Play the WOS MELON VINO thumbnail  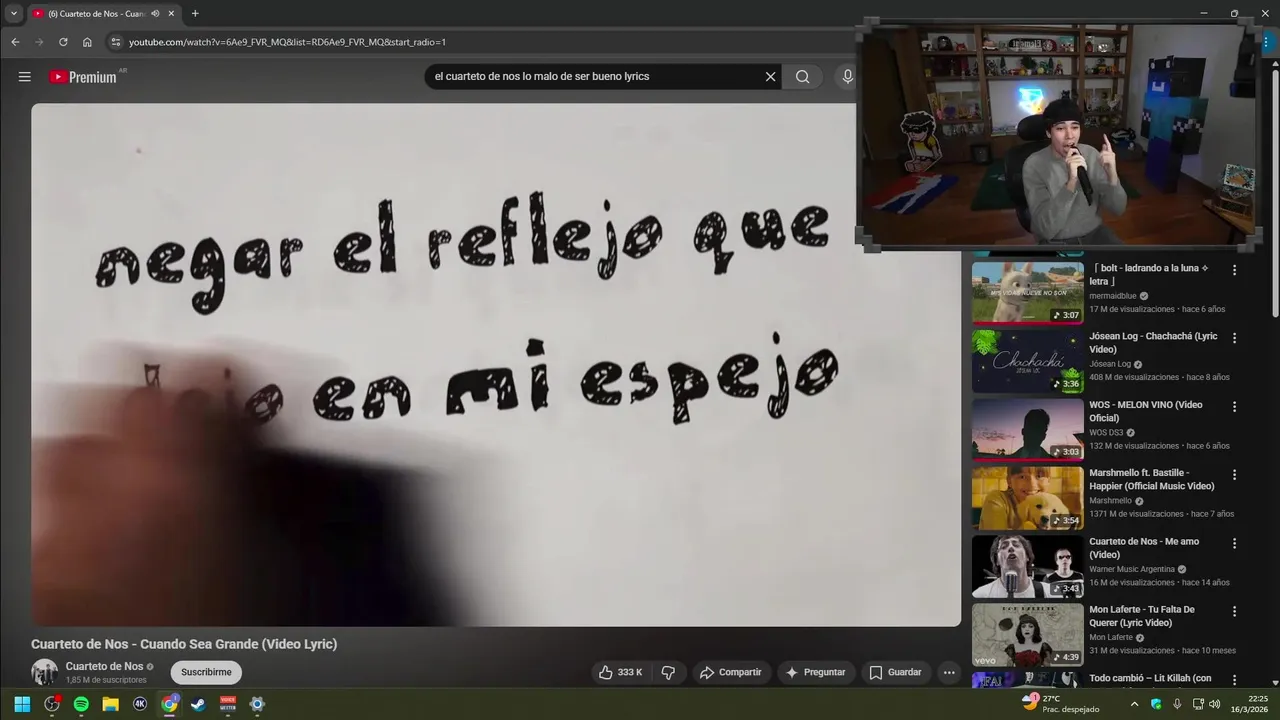(x=1027, y=429)
